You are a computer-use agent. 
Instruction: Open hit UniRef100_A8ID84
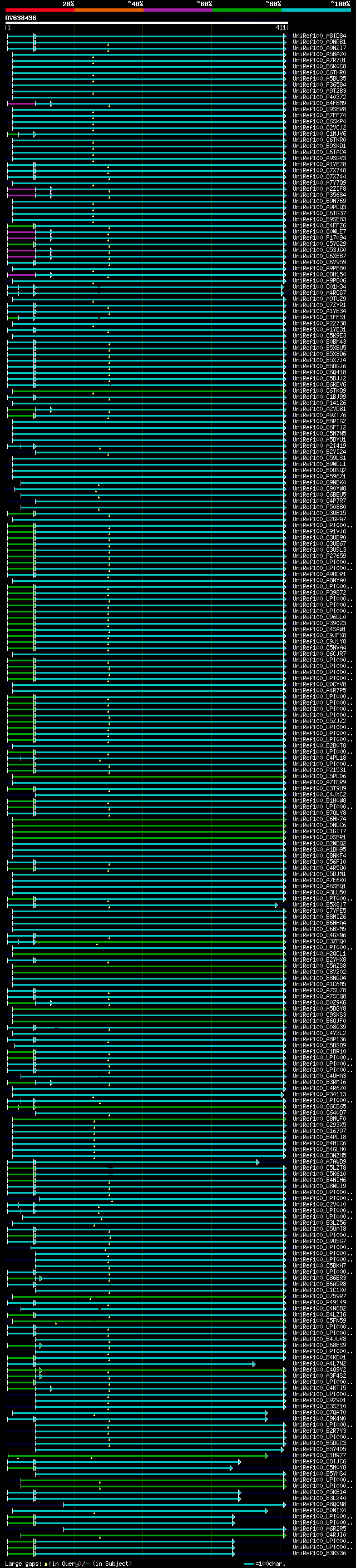[x=319, y=36]
